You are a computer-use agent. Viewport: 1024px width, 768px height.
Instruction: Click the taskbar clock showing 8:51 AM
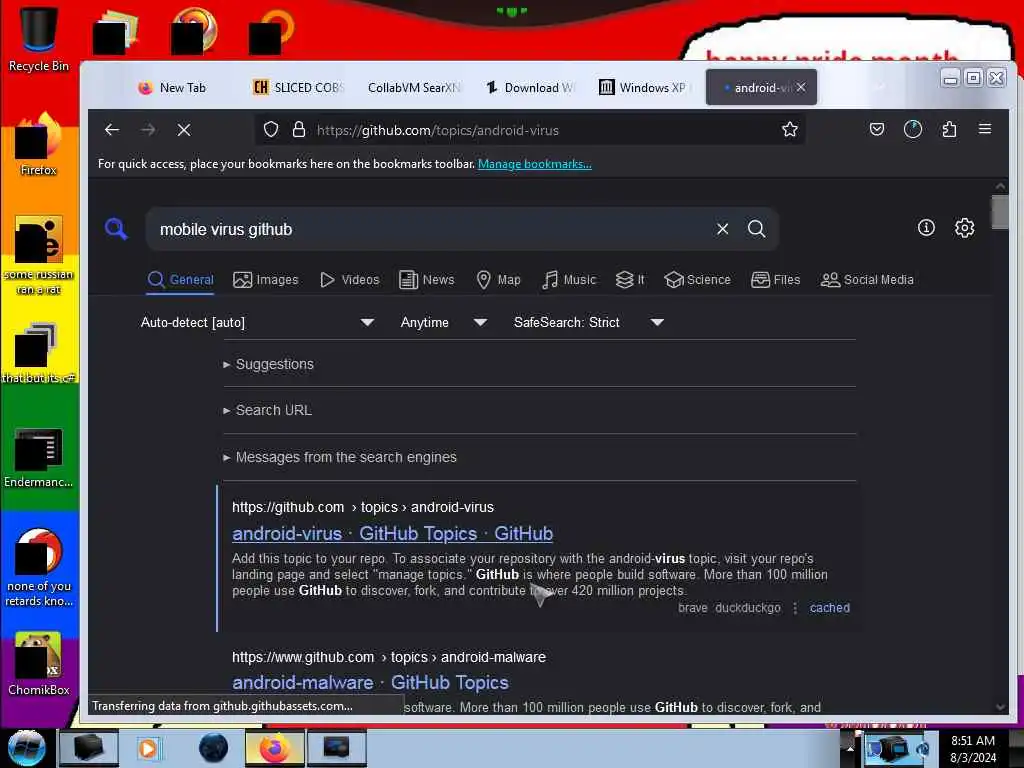973,748
